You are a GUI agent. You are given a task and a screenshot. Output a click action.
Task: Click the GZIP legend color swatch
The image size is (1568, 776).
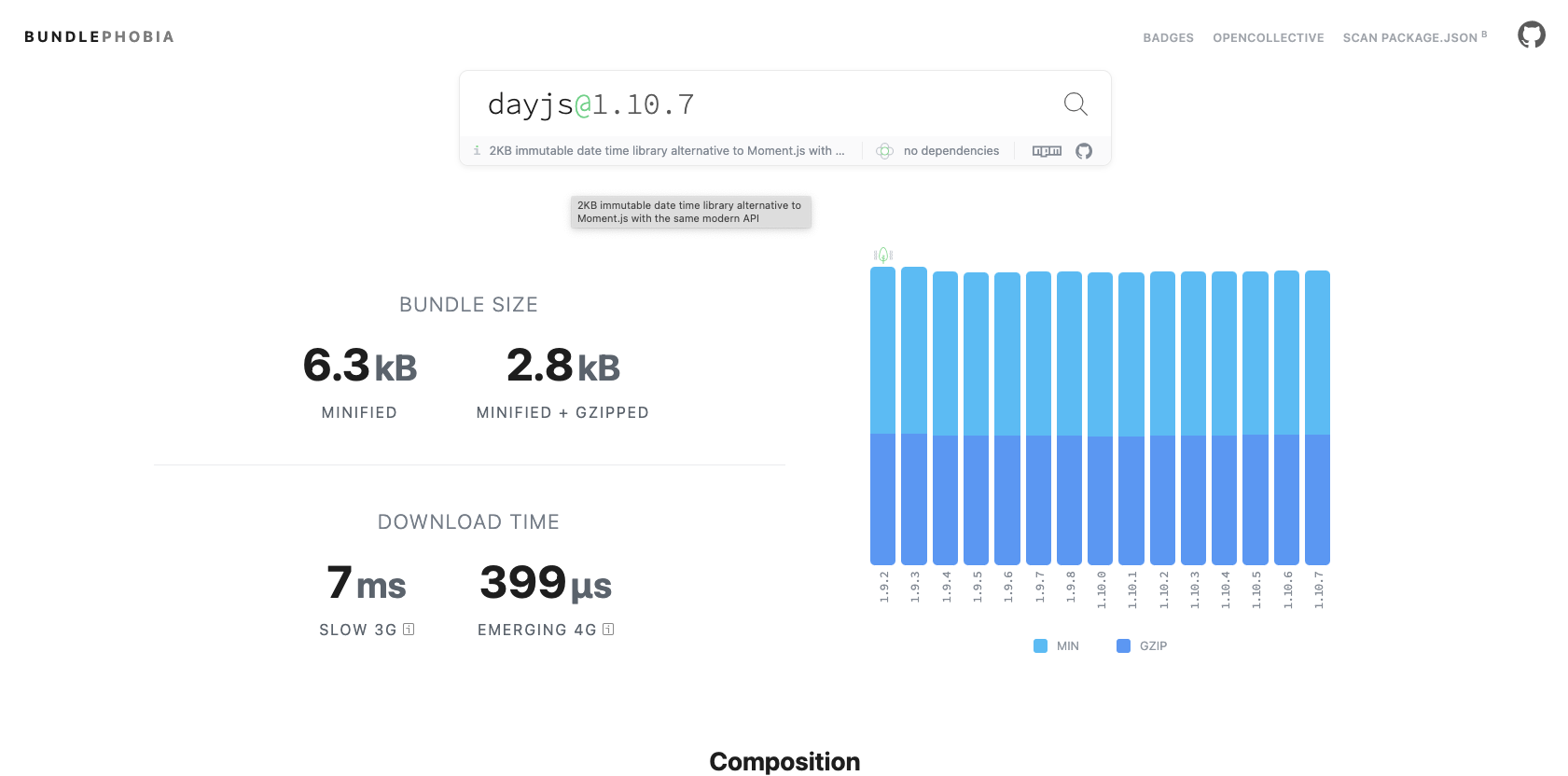point(1123,645)
